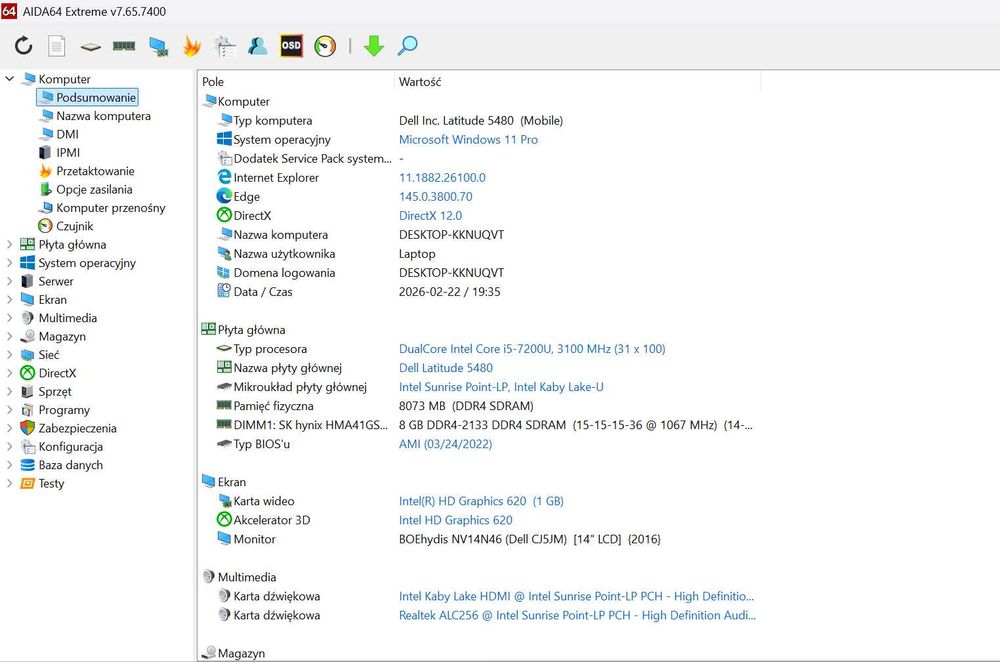Click the Edge version 145.0.3800.70 link
Image resolution: width=1000 pixels, height=662 pixels.
(x=436, y=196)
